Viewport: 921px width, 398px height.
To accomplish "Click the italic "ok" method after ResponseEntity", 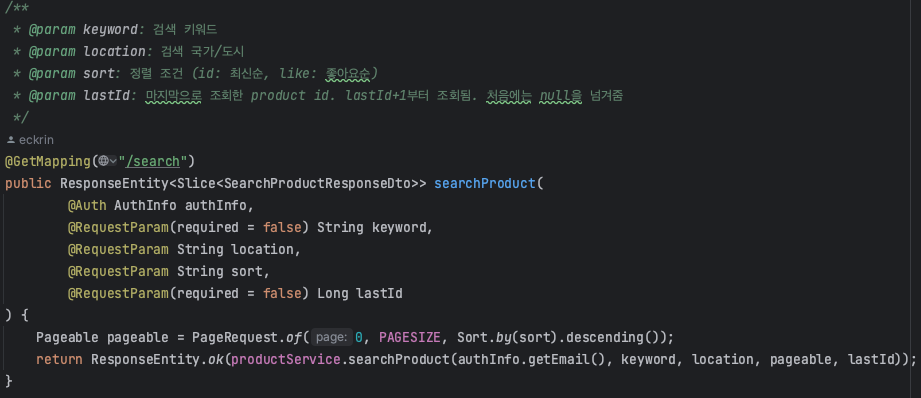I will click(215, 360).
